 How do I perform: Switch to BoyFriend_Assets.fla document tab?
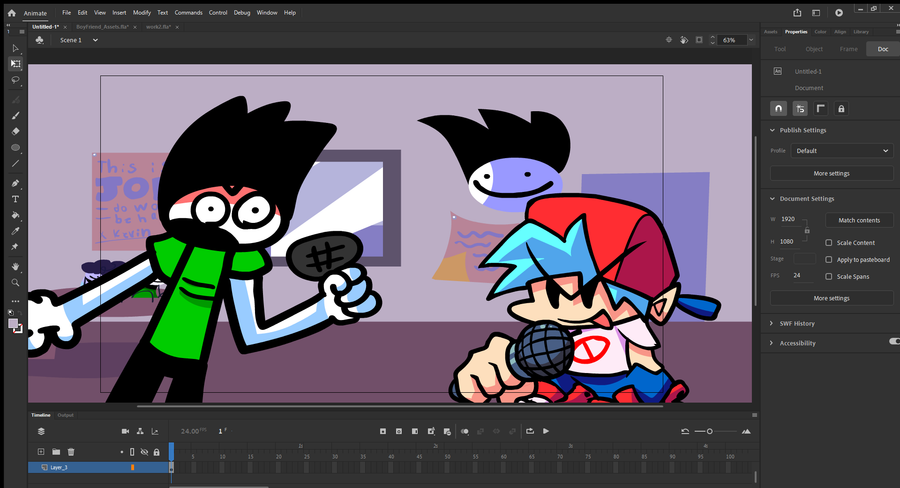[103, 27]
